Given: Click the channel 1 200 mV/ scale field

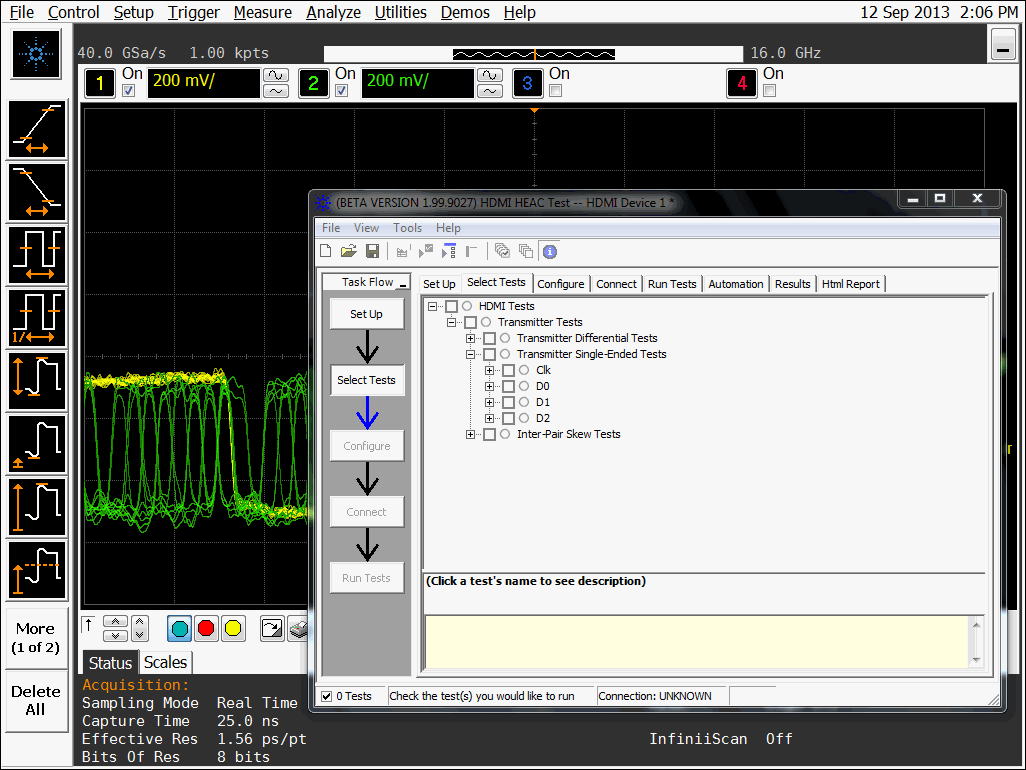Looking at the screenshot, I should (x=203, y=82).
